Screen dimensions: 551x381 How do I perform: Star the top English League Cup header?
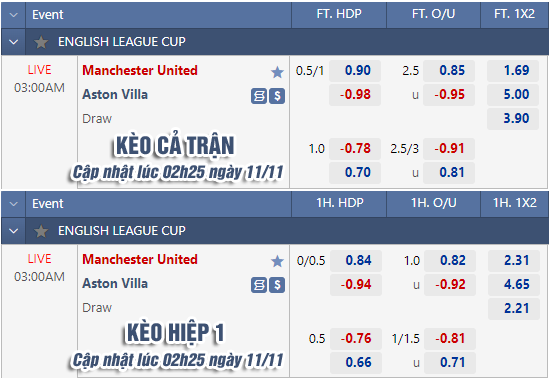(41, 42)
